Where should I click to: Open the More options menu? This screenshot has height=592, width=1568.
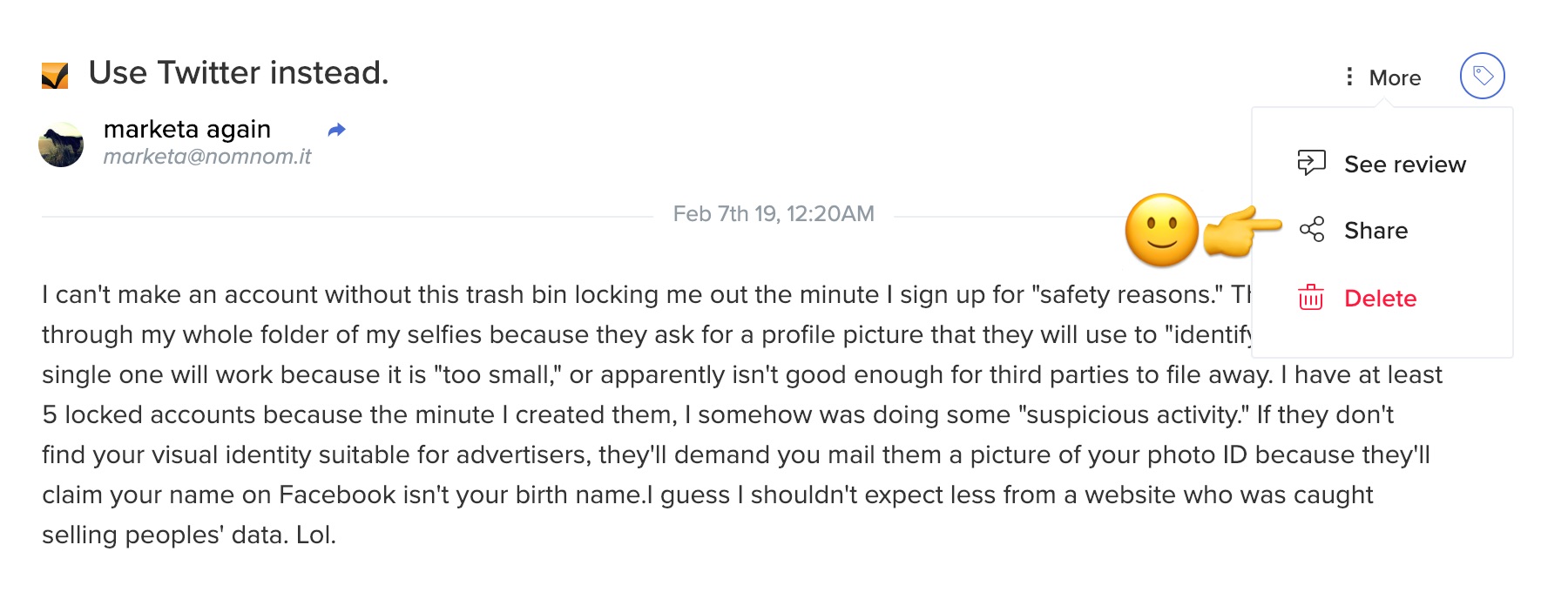tap(1383, 77)
